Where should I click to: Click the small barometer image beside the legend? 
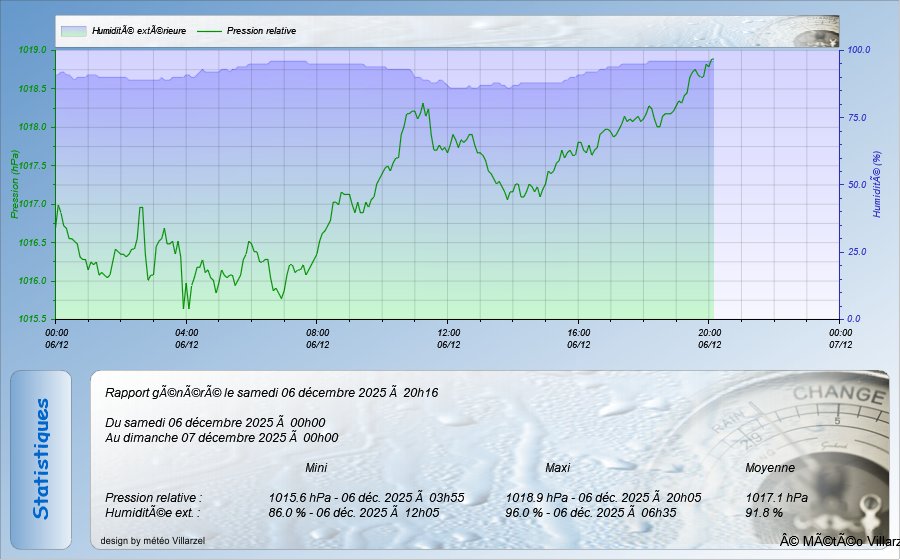[x=814, y=32]
